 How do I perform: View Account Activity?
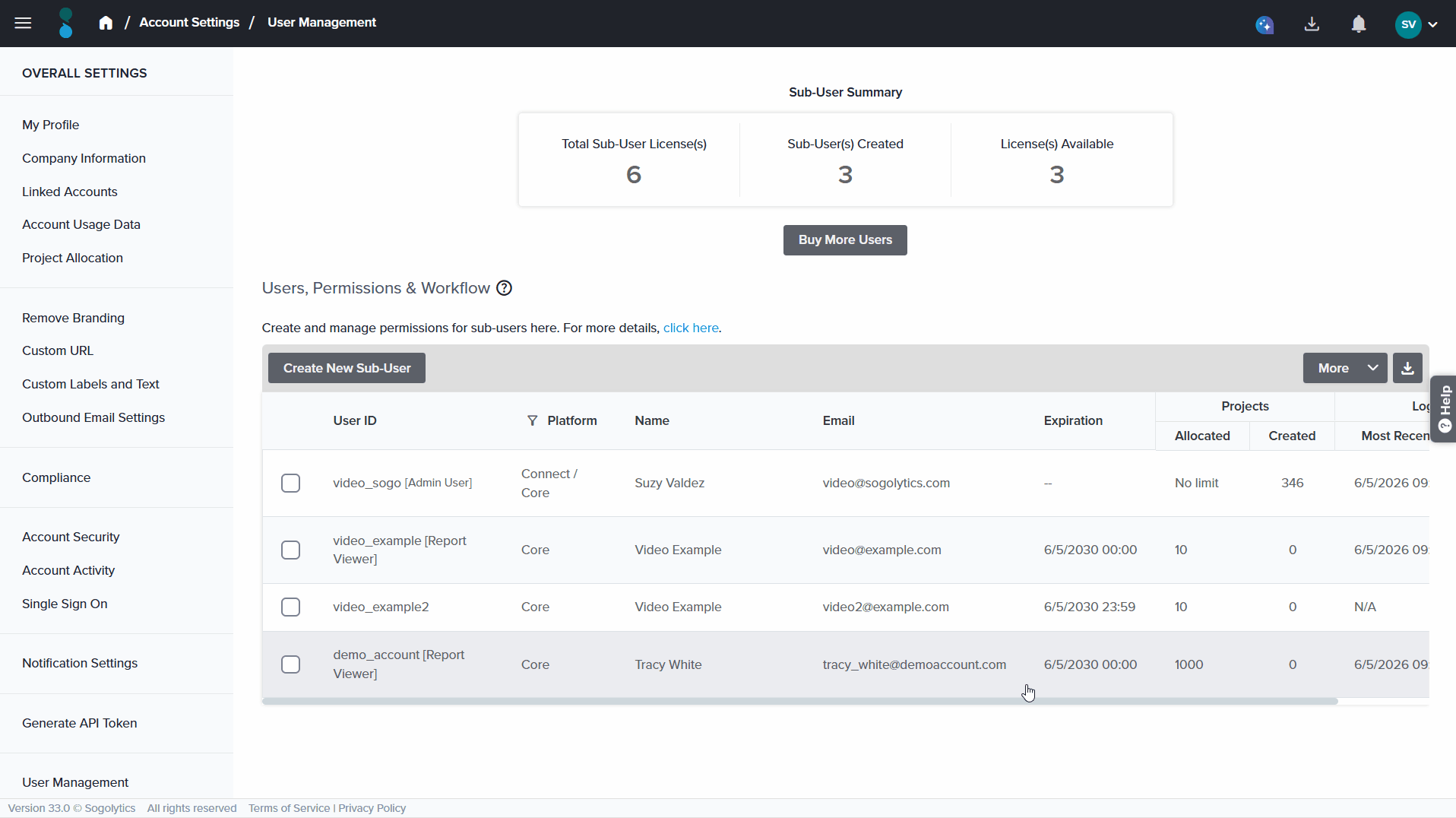point(68,570)
